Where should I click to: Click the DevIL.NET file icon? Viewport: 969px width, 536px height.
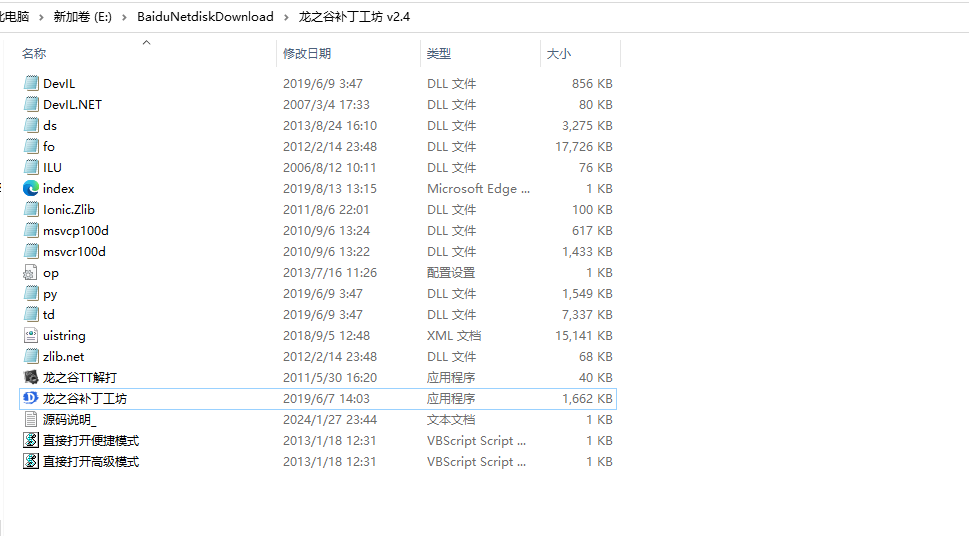[x=31, y=104]
